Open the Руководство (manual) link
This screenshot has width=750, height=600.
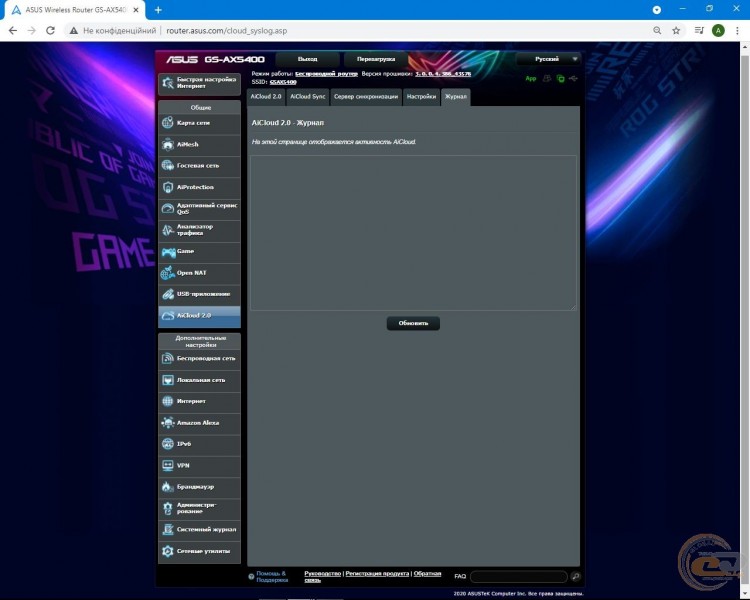[322, 573]
